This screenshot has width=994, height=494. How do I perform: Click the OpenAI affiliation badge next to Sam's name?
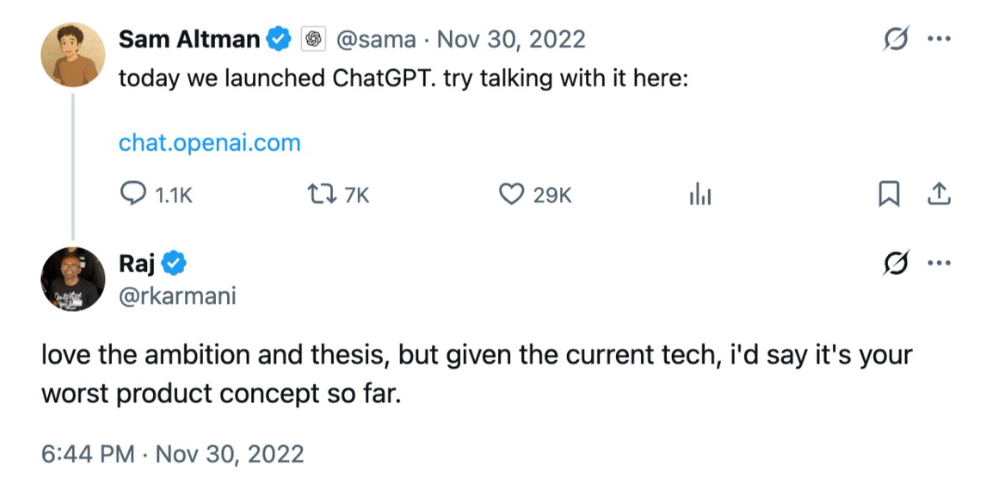[312, 40]
